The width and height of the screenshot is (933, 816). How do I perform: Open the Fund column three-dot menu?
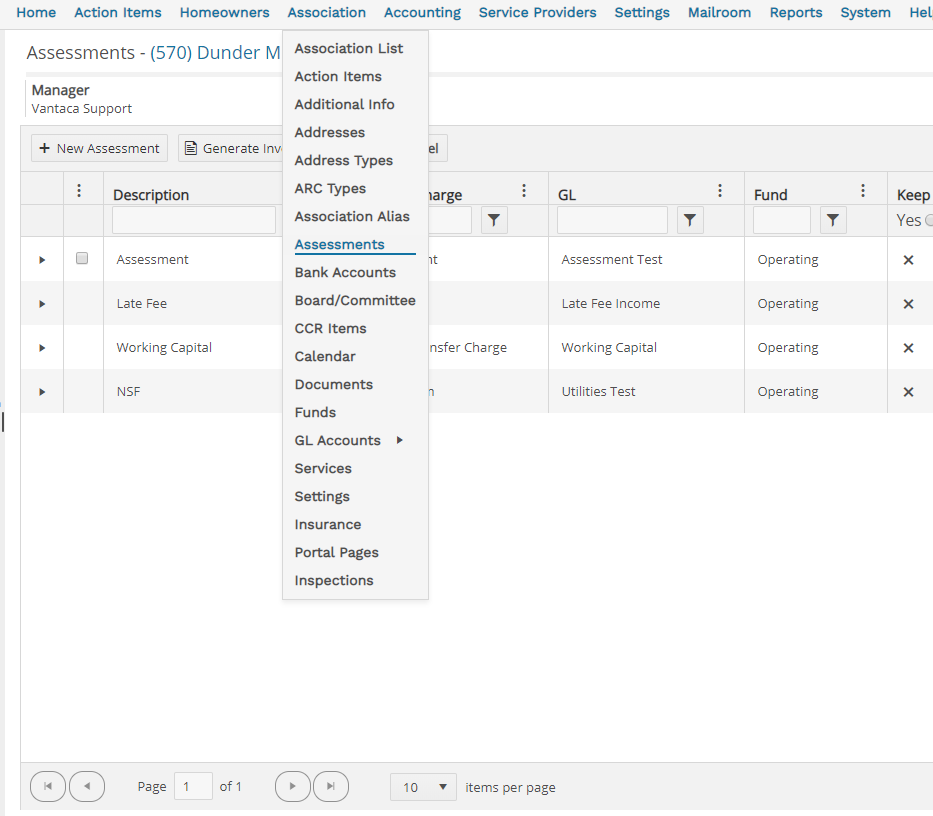(x=863, y=191)
